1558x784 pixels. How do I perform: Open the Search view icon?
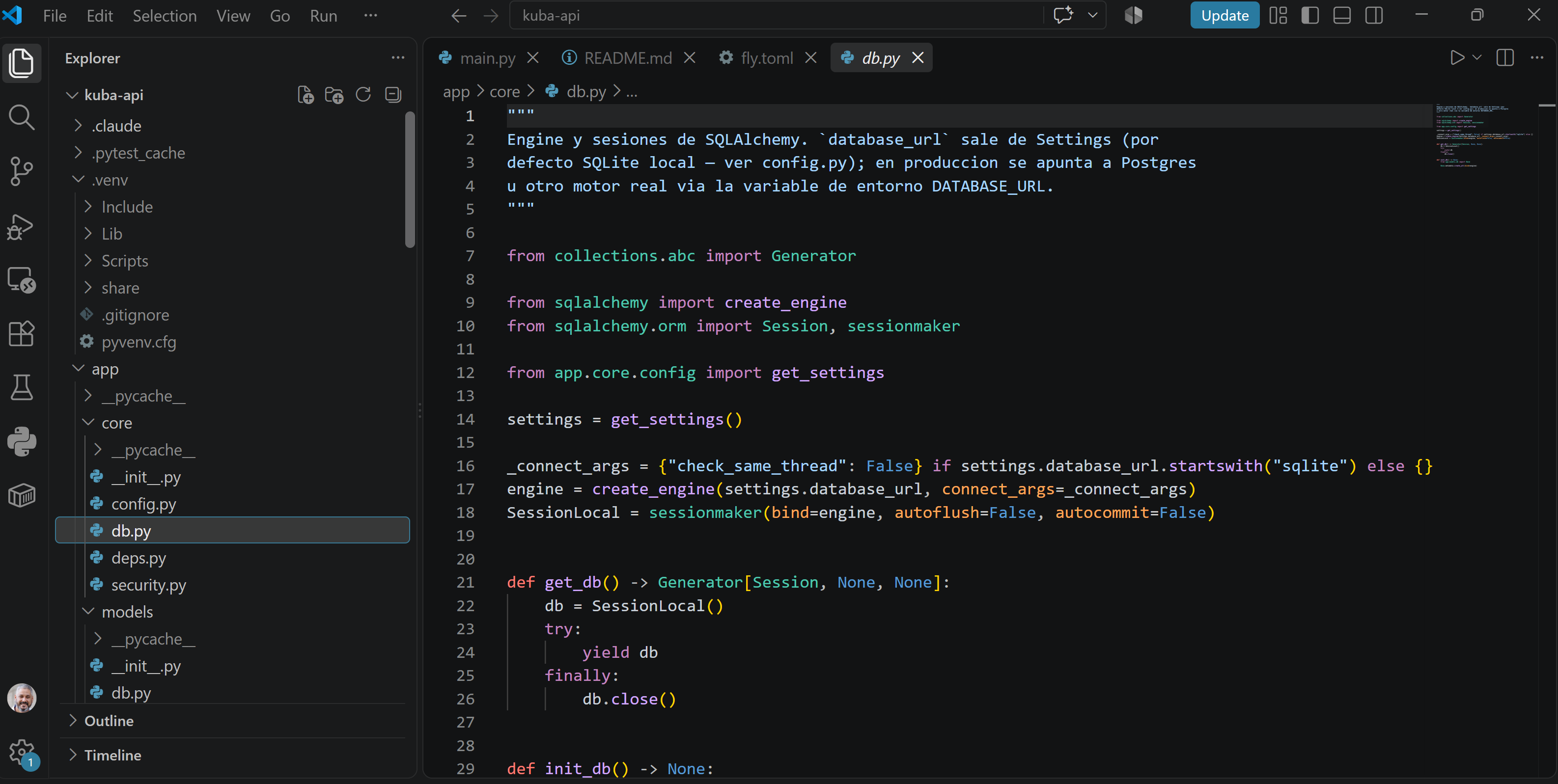(x=22, y=117)
